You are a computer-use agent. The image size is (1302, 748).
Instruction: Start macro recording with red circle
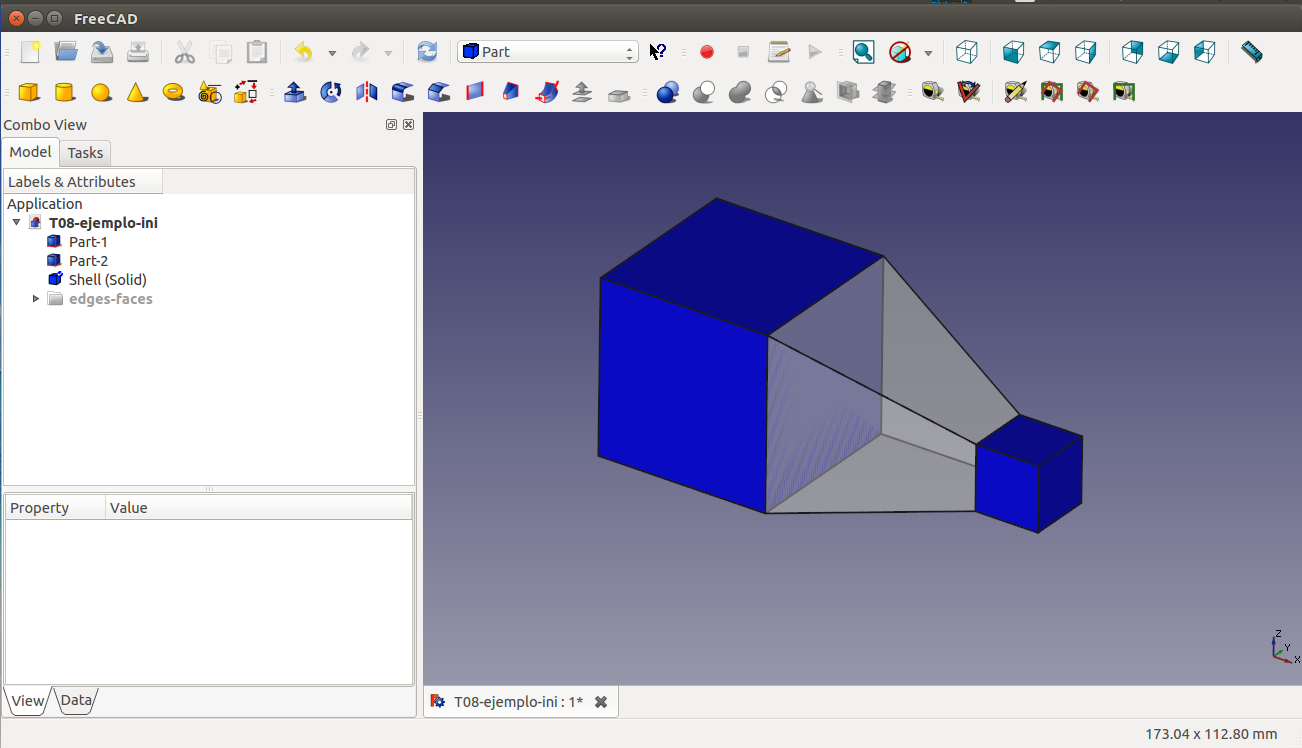coord(707,52)
